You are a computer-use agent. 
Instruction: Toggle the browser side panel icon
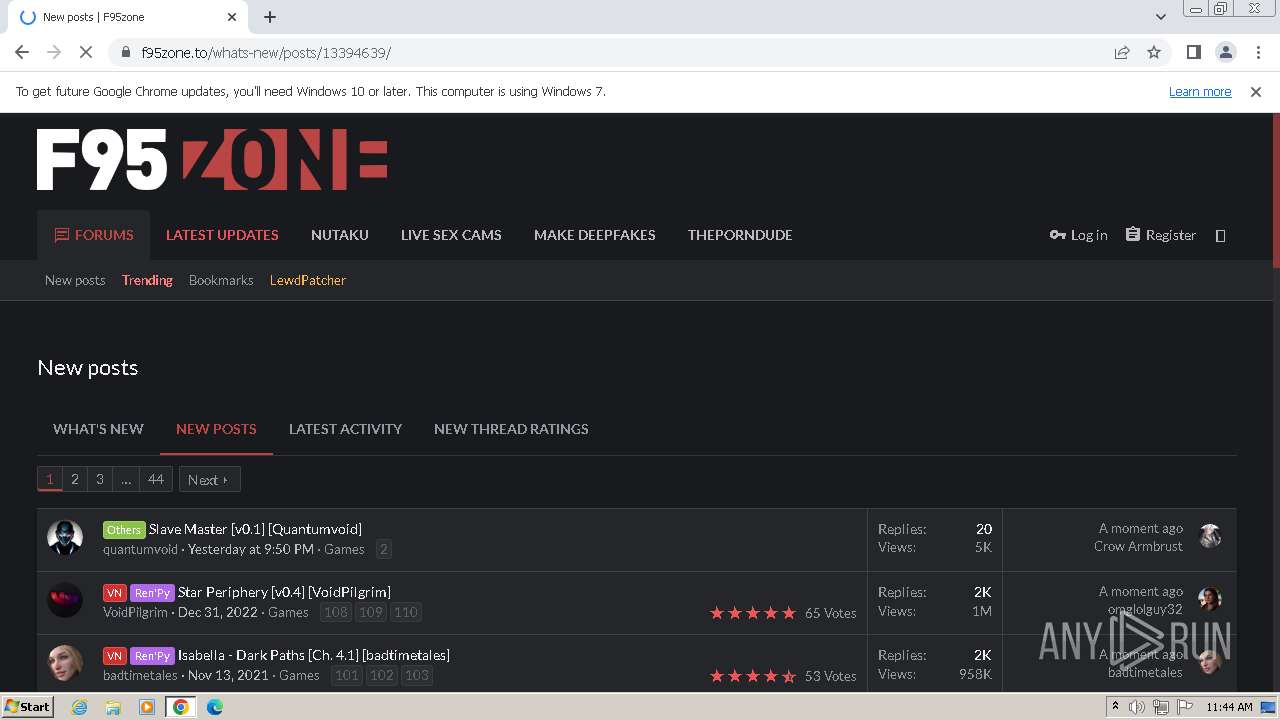(1193, 52)
